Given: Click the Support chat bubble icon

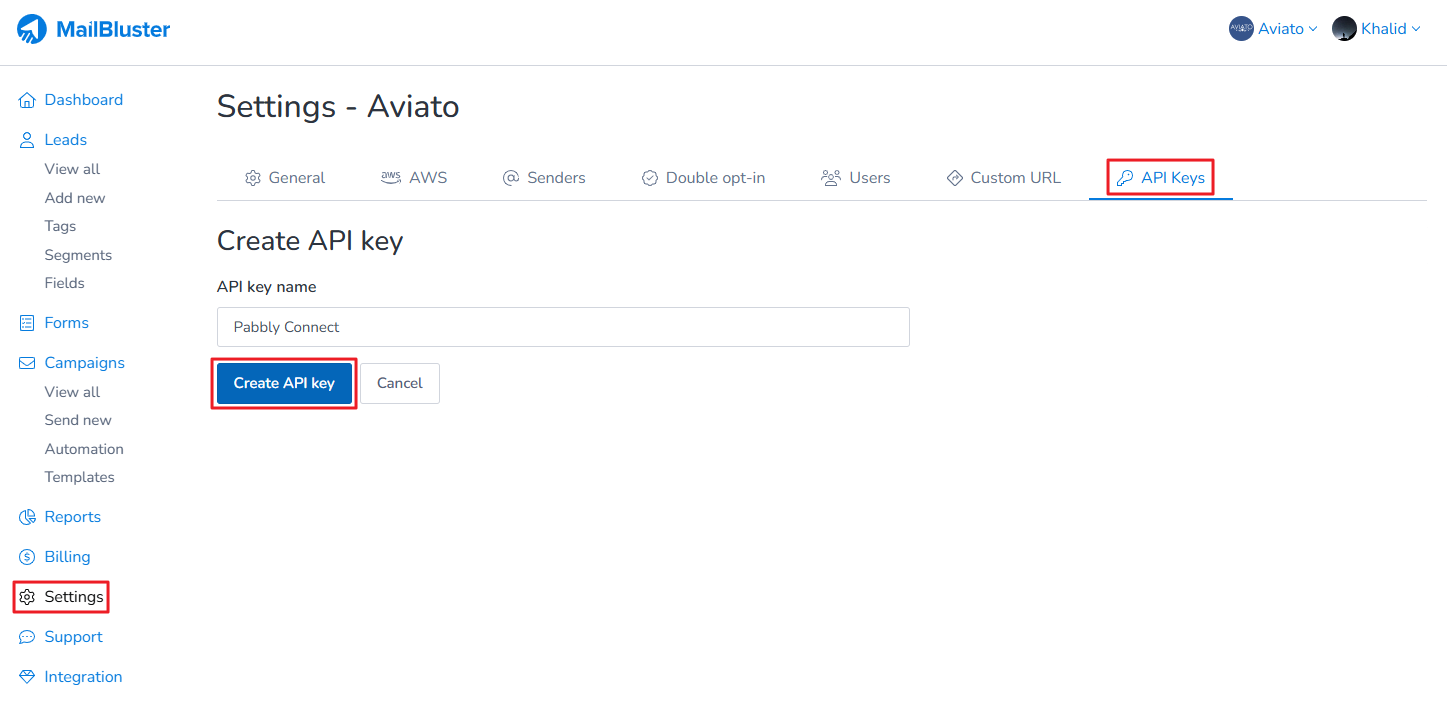Looking at the screenshot, I should 27,637.
